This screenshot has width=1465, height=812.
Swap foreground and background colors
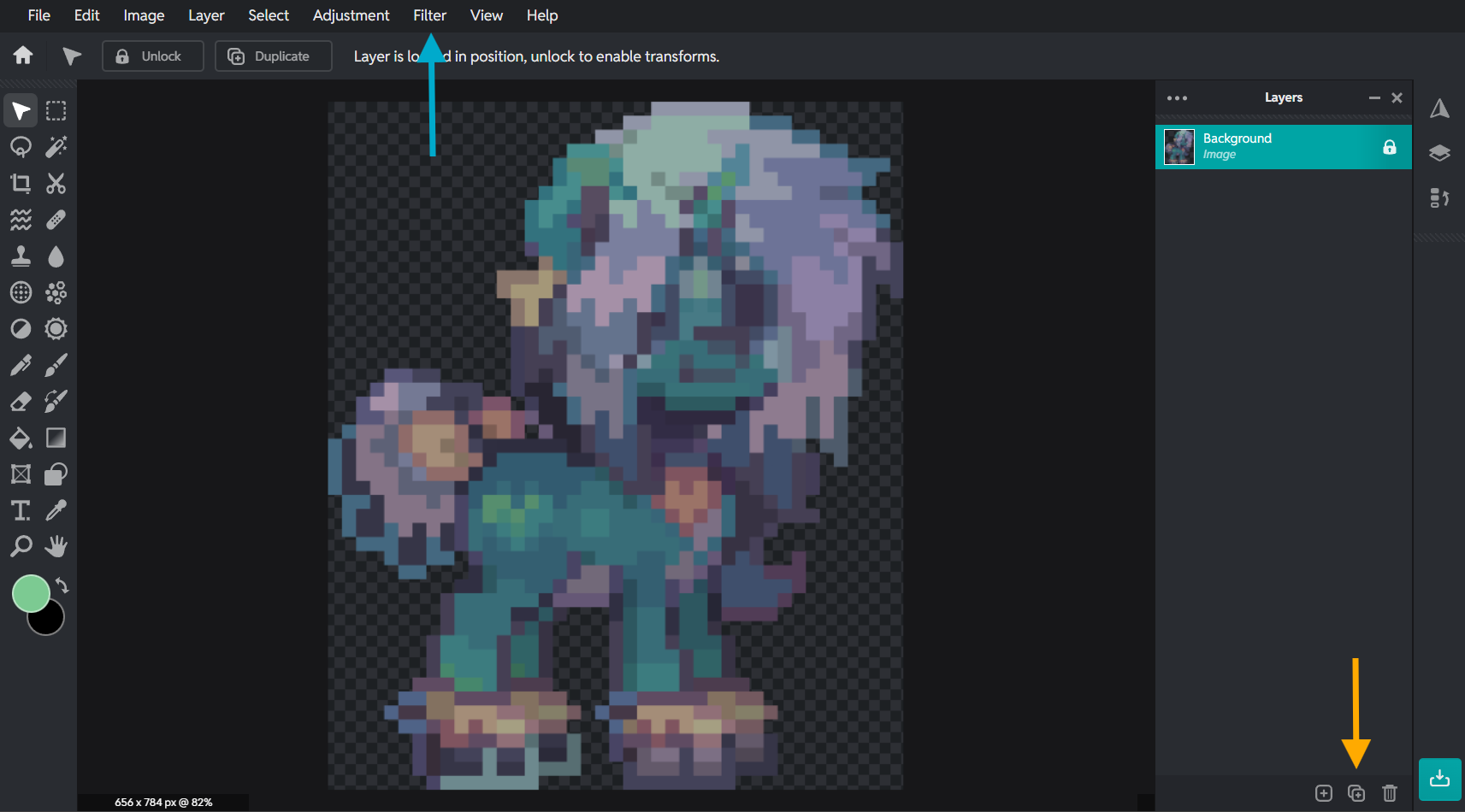tap(62, 585)
